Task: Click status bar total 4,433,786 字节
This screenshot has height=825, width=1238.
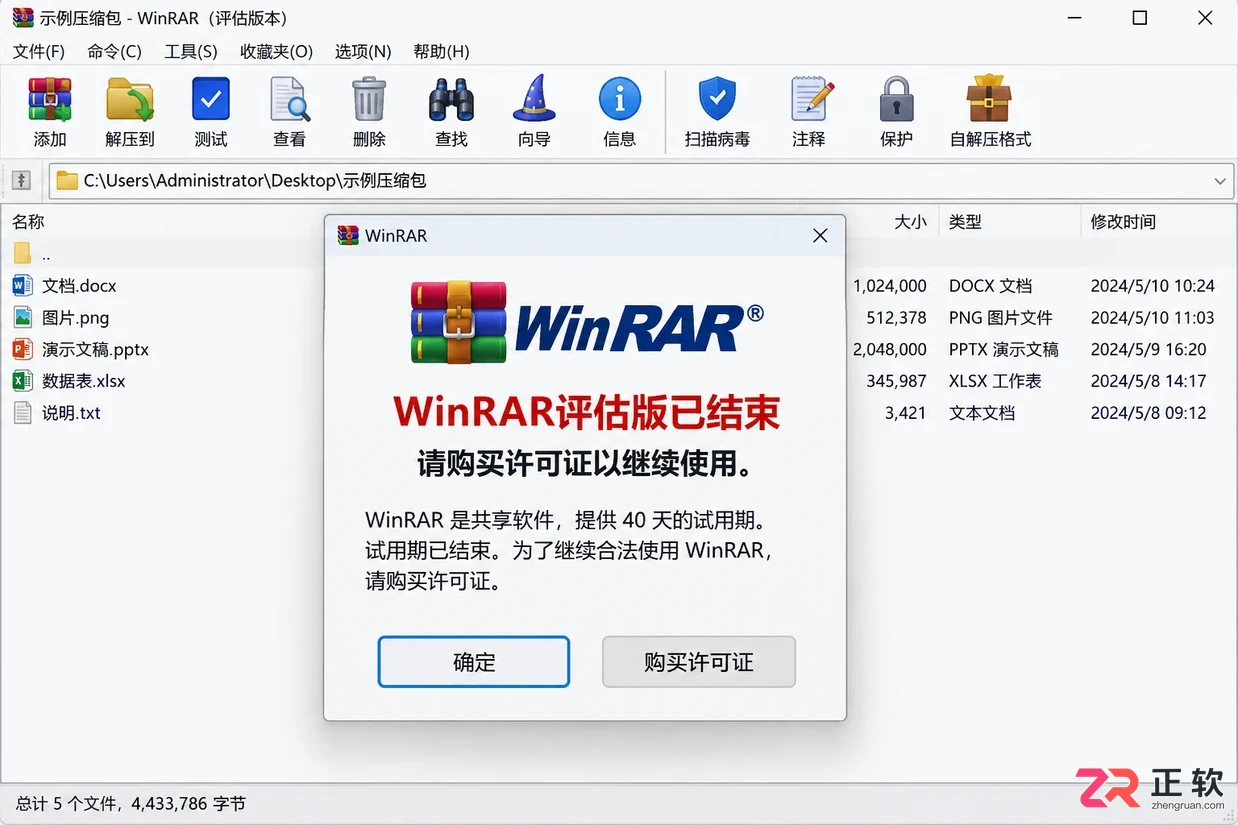Action: (187, 804)
